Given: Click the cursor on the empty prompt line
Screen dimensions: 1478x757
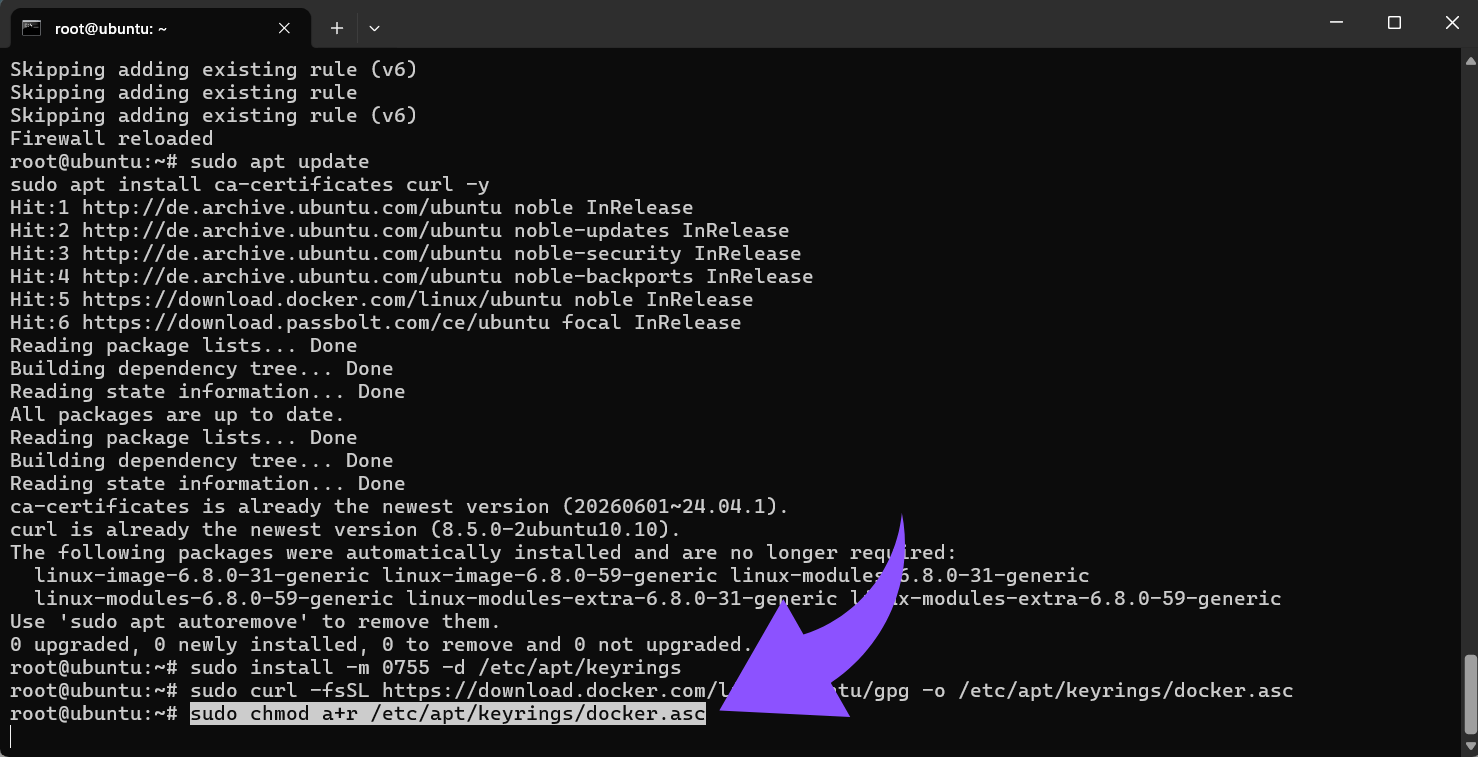Looking at the screenshot, I should [x=11, y=737].
